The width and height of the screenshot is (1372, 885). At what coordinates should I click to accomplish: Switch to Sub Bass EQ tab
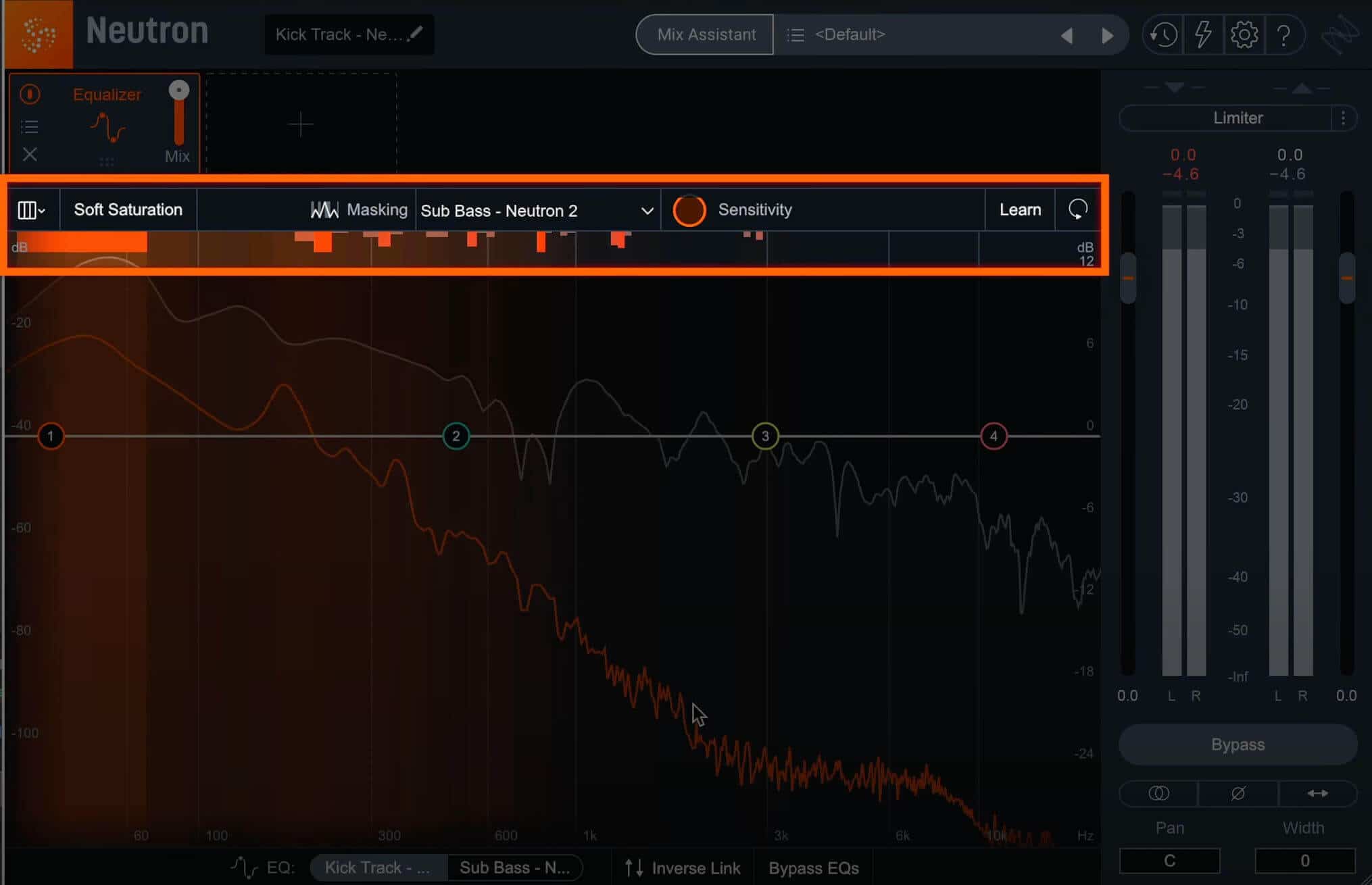click(x=515, y=867)
